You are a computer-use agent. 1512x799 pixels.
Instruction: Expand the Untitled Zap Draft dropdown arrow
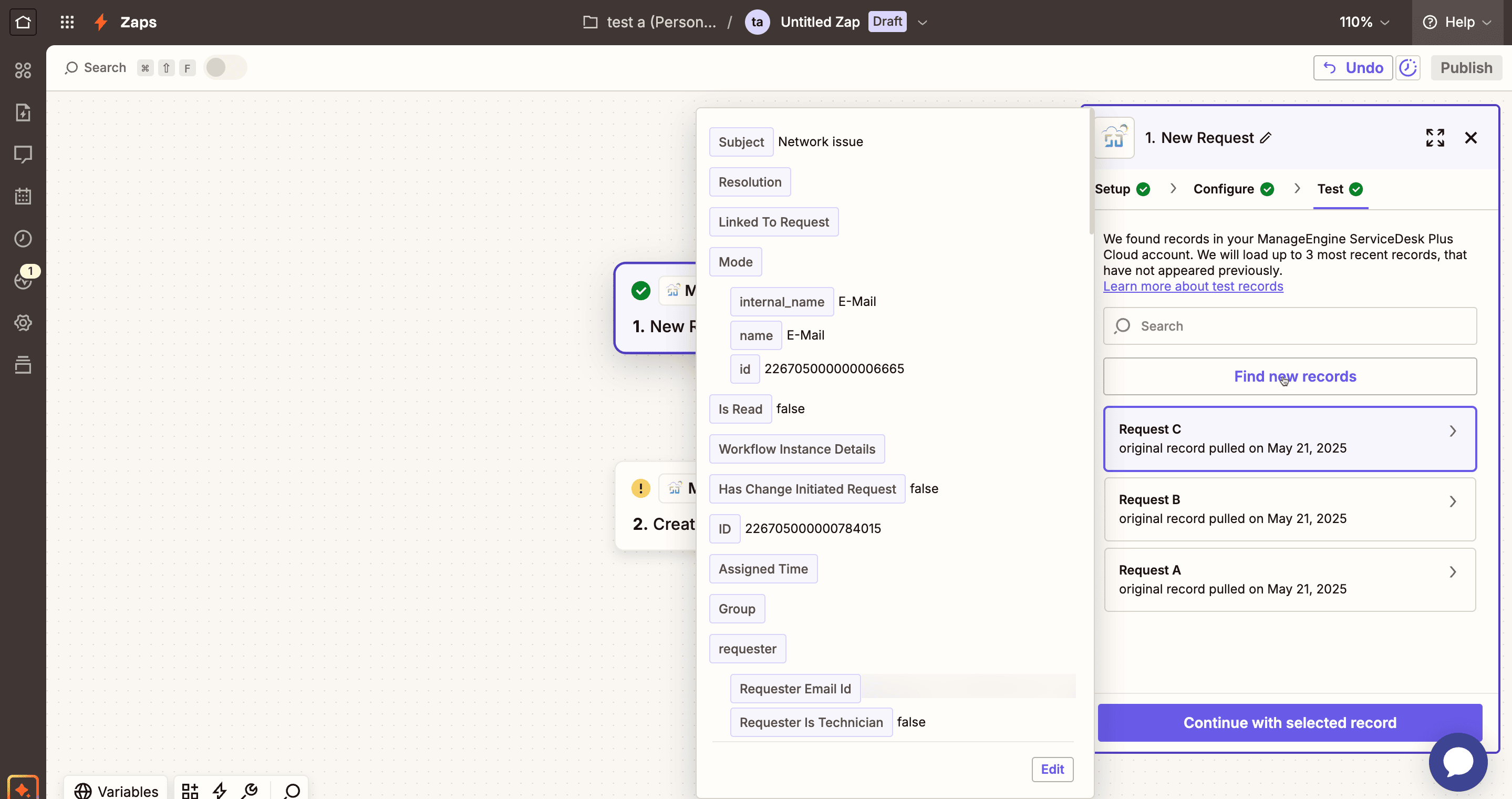922,22
